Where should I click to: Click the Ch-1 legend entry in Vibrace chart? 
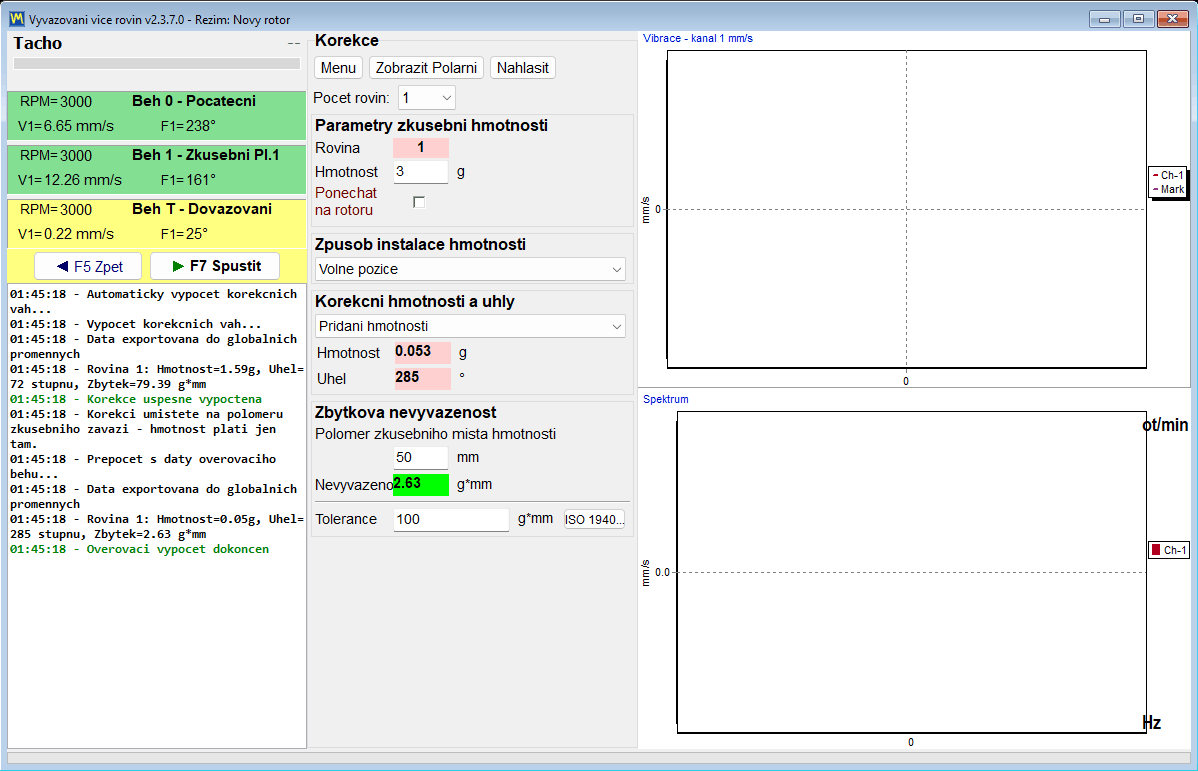pyautogui.click(x=1167, y=175)
